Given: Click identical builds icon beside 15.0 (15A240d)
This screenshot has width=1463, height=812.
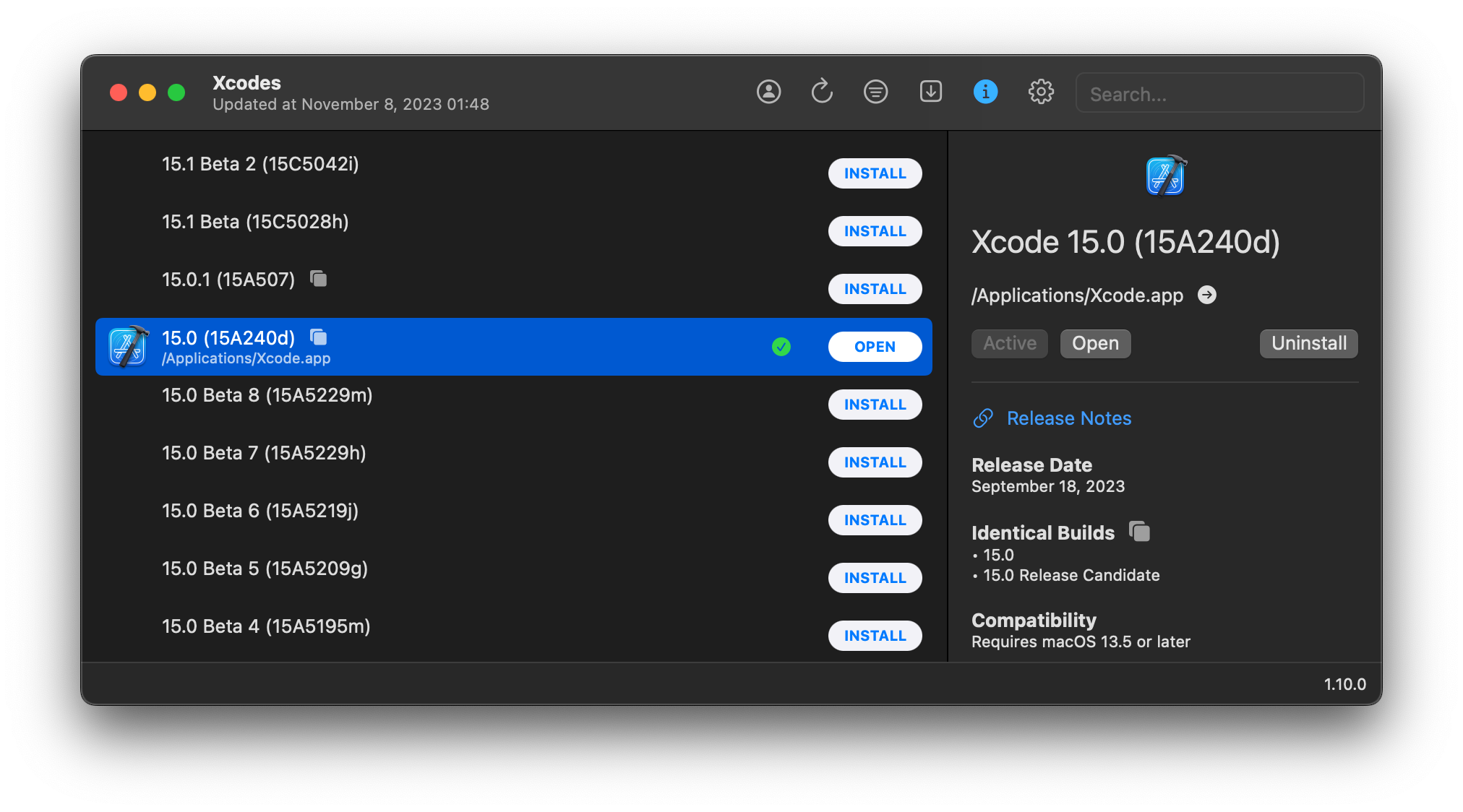Looking at the screenshot, I should [x=318, y=337].
